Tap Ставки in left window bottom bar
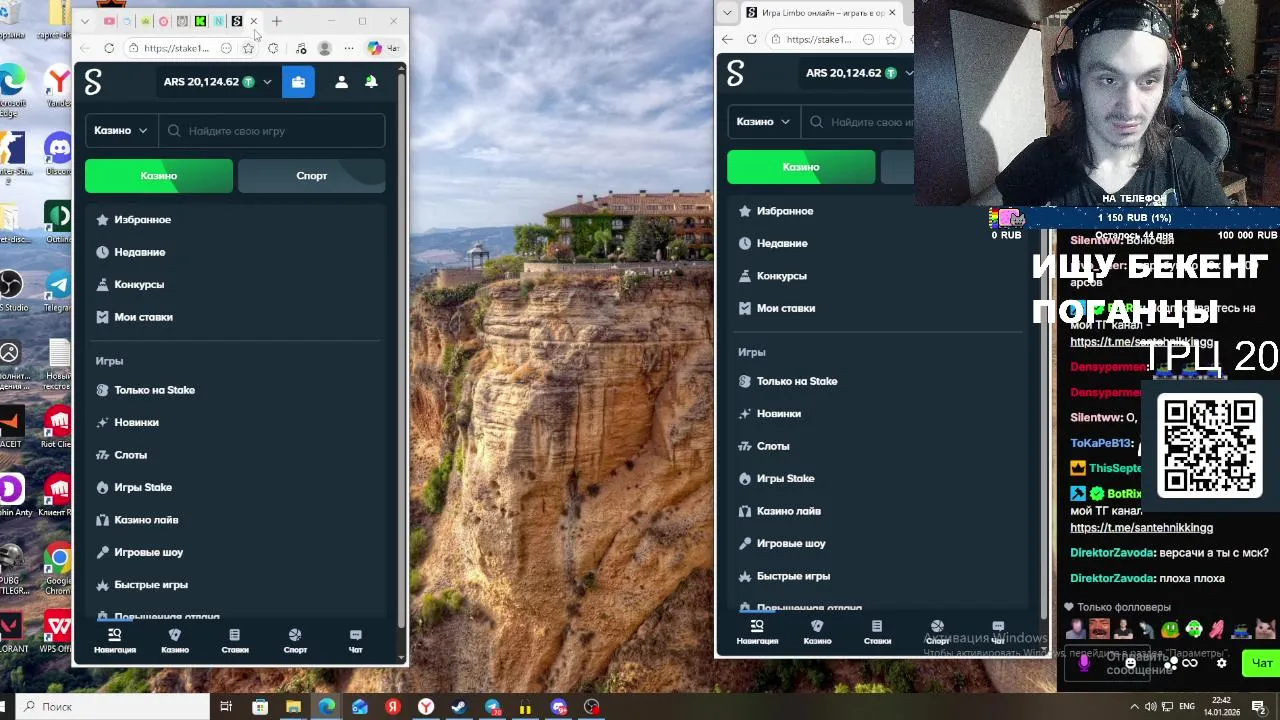The image size is (1280, 720). 235,641
